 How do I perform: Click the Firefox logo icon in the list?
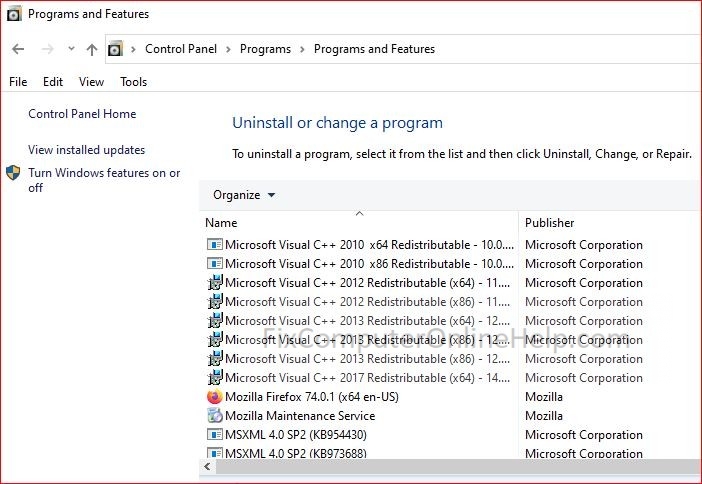pyautogui.click(x=215, y=397)
